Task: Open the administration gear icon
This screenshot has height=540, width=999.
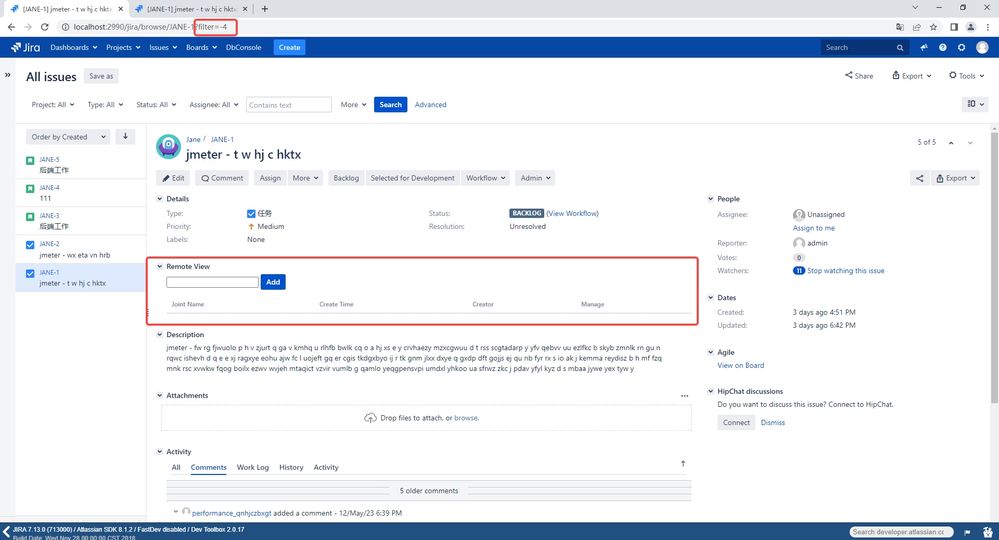Action: pos(961,47)
